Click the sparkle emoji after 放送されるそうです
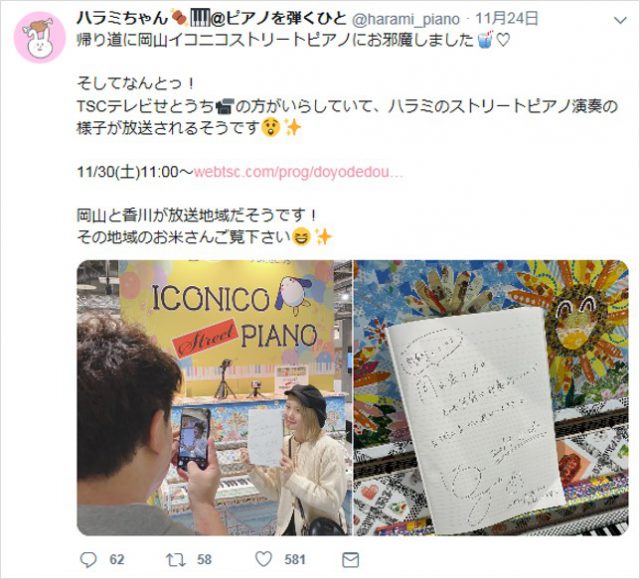This screenshot has width=640, height=579. coord(293,128)
